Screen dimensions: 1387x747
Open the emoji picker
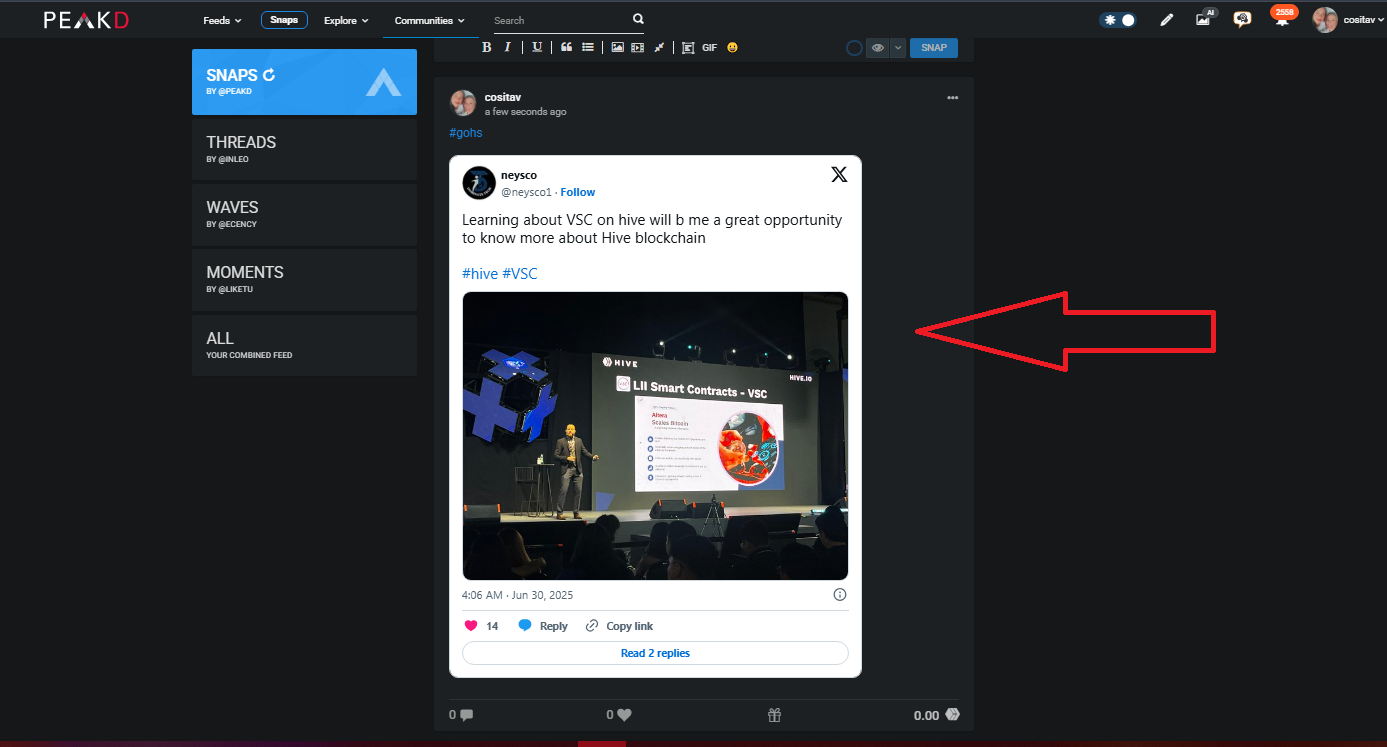point(733,47)
